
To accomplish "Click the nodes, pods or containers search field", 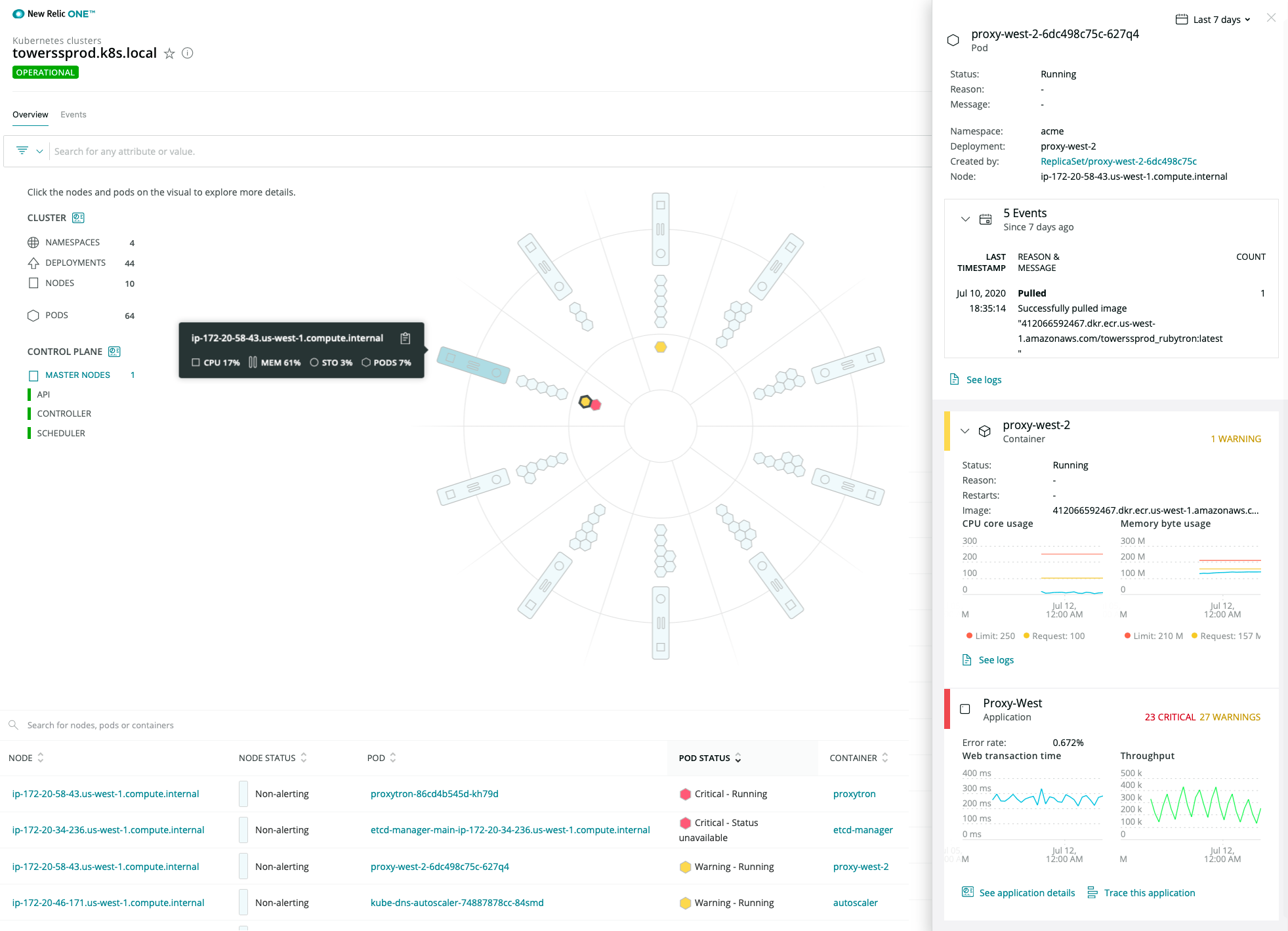I will (100, 725).
